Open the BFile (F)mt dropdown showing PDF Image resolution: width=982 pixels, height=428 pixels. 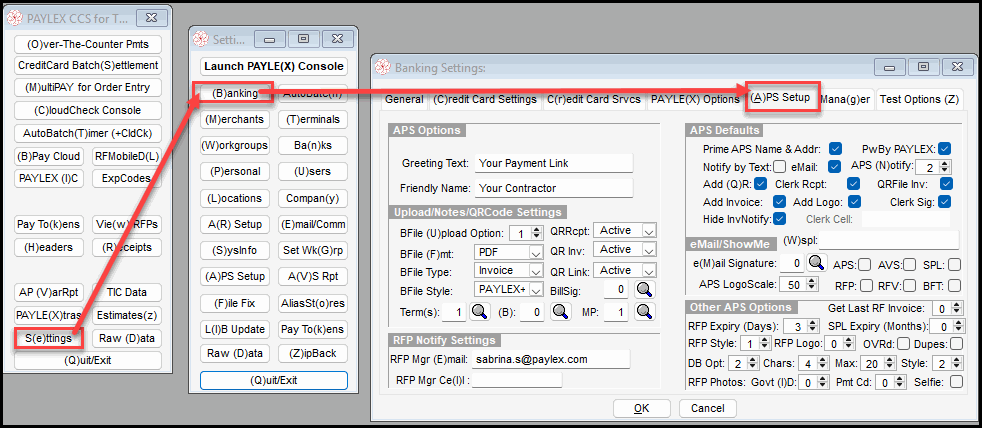pyautogui.click(x=508, y=253)
